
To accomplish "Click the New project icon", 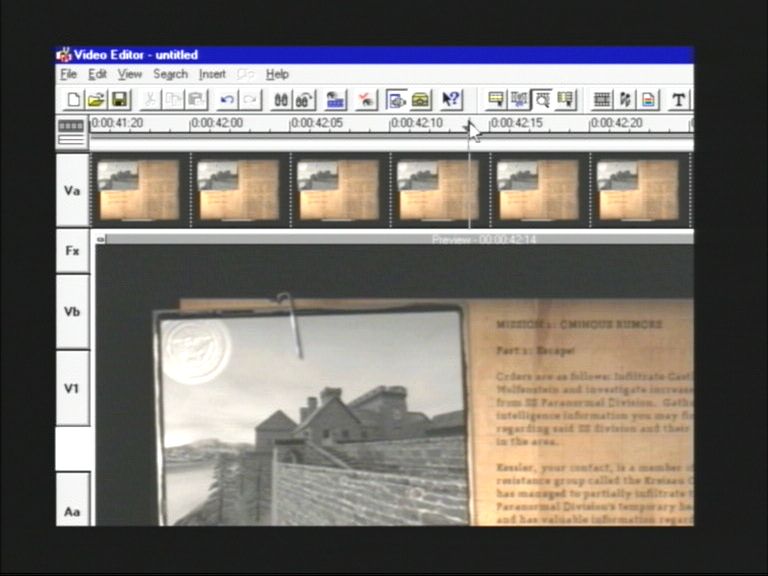I will tap(73, 100).
